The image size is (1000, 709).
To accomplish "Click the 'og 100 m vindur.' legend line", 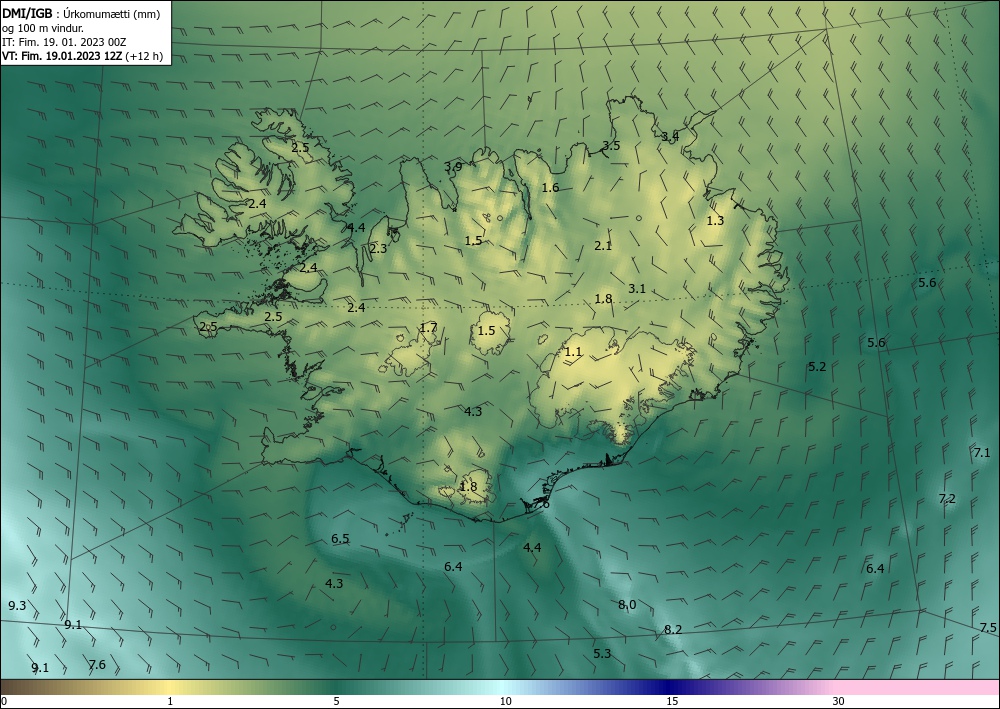I will click(43, 28).
